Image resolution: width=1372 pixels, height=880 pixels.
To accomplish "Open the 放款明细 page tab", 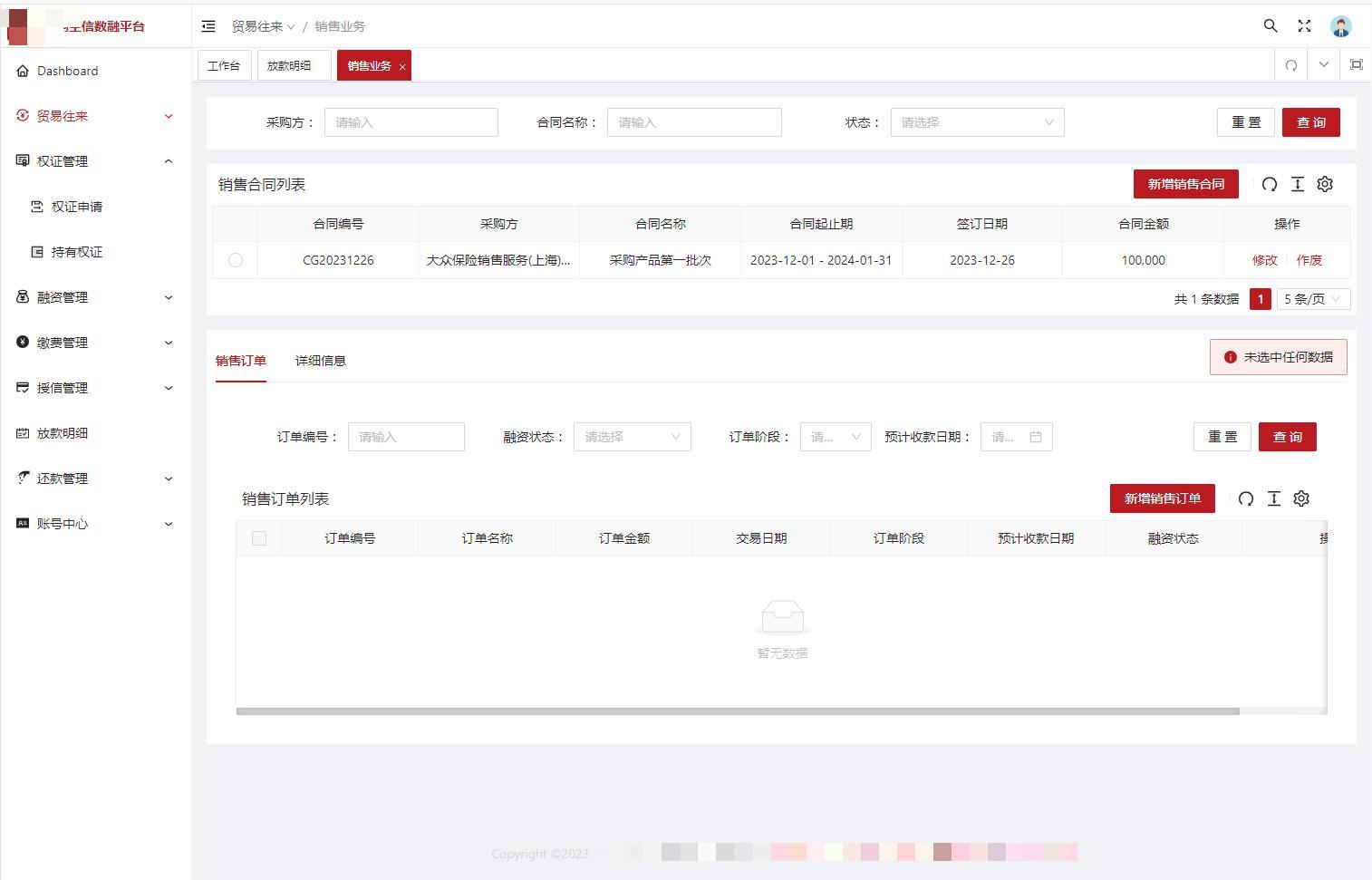I will click(289, 66).
